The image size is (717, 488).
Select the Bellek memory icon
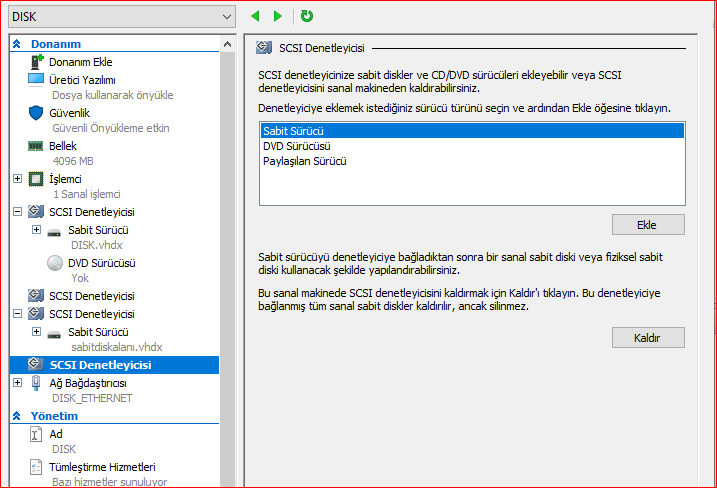click(x=36, y=146)
